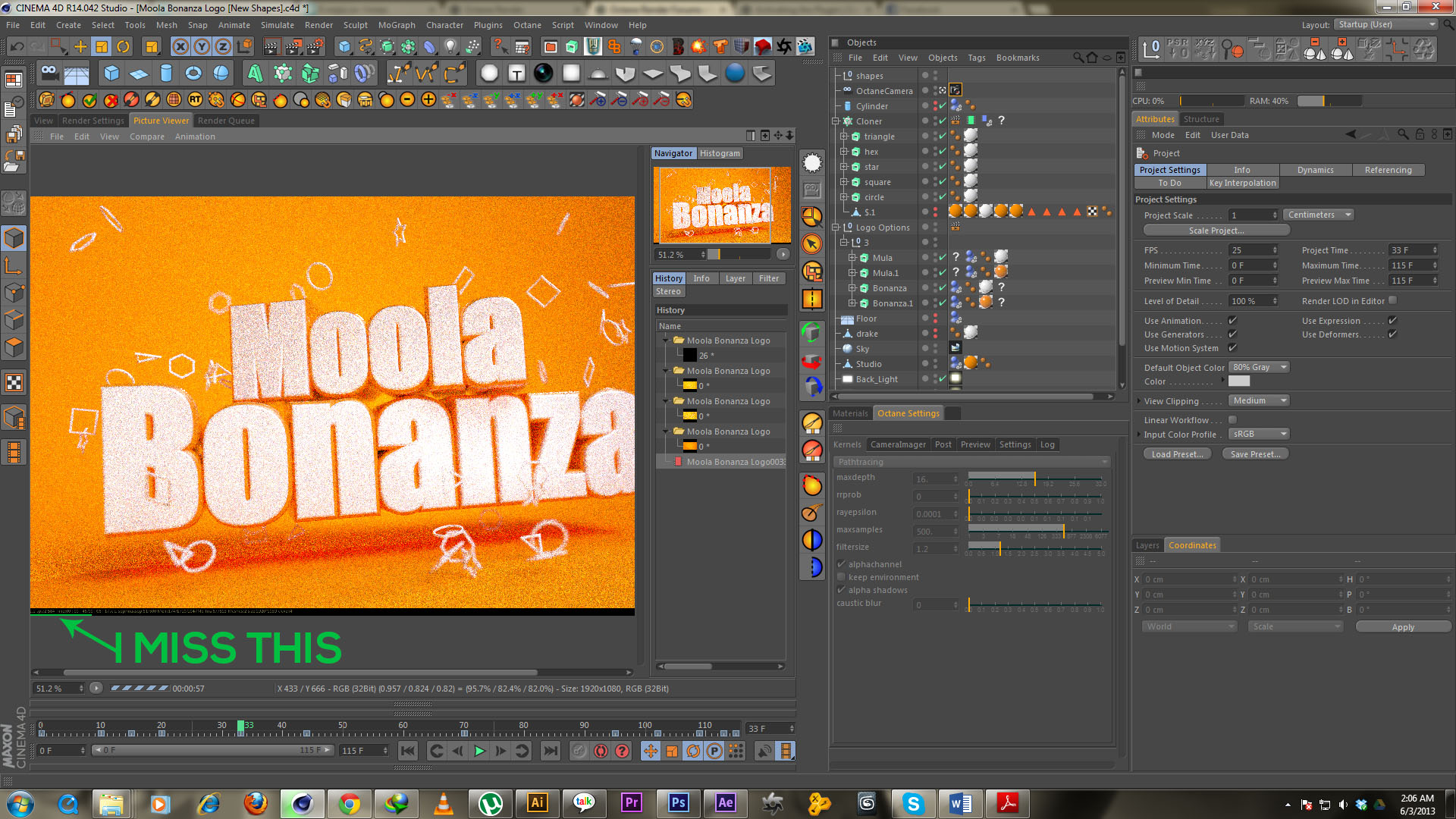Click the Scale Project... button
Screen dimensions: 1456x819
pos(1216,231)
